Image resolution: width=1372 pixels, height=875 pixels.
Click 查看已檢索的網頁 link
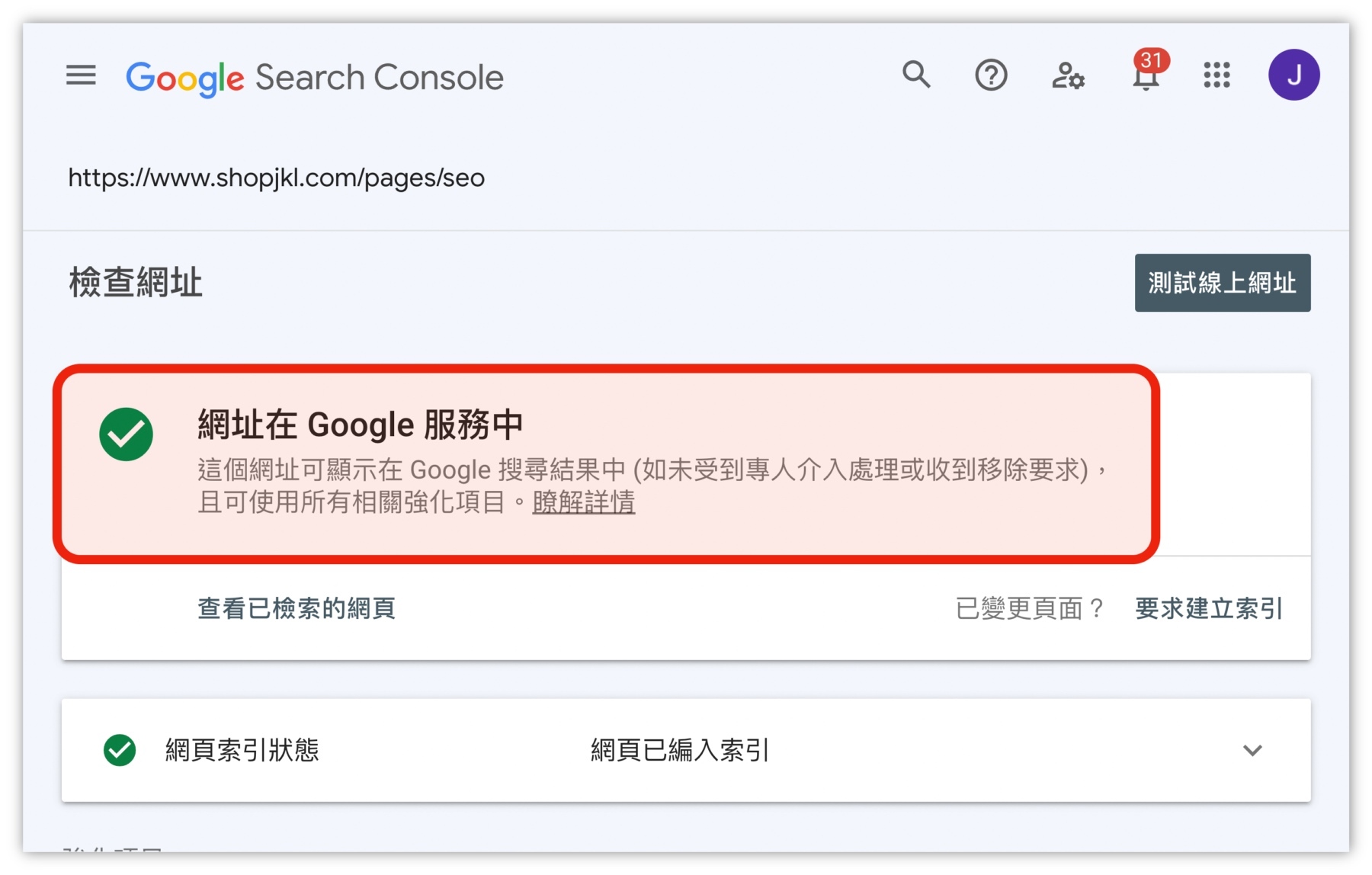pos(296,607)
